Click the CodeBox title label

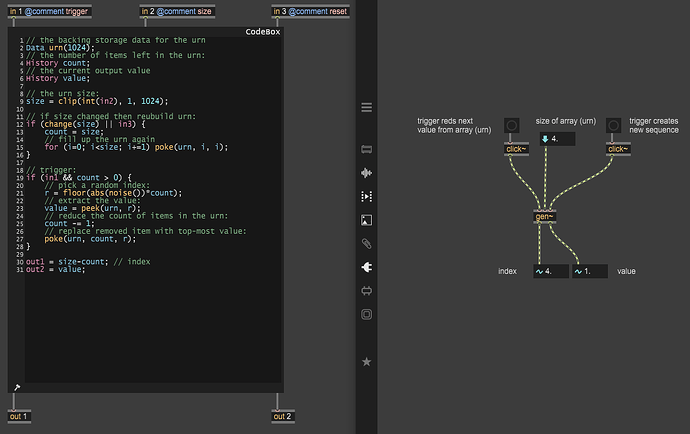pos(263,32)
